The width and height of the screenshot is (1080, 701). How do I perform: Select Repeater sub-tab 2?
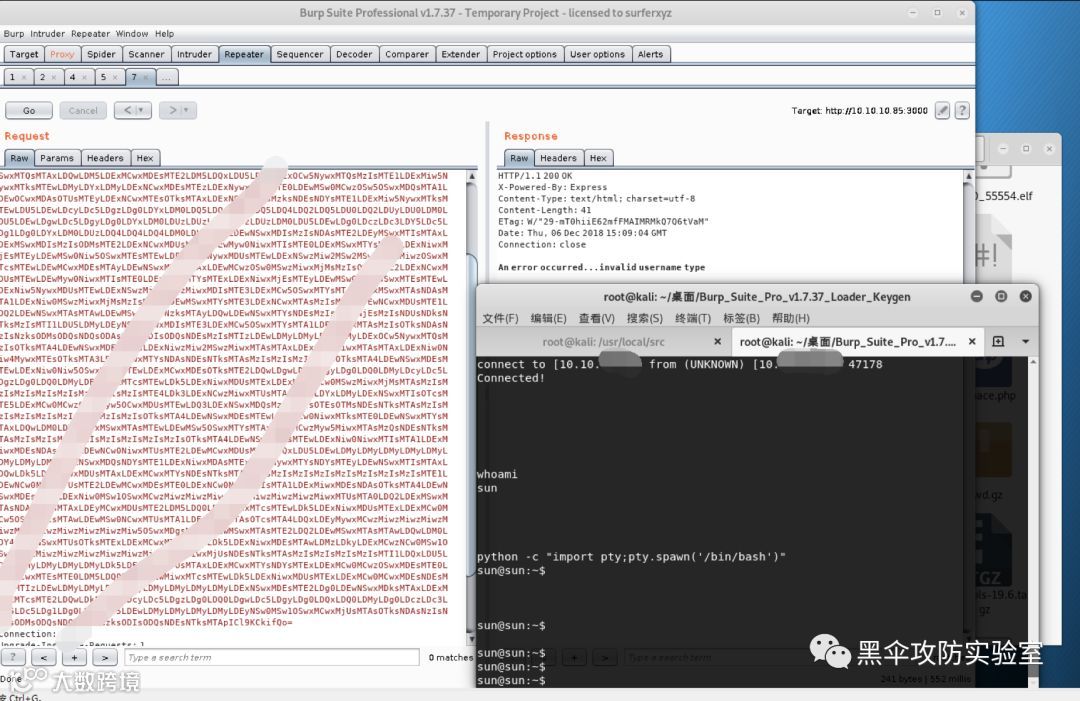click(42, 77)
